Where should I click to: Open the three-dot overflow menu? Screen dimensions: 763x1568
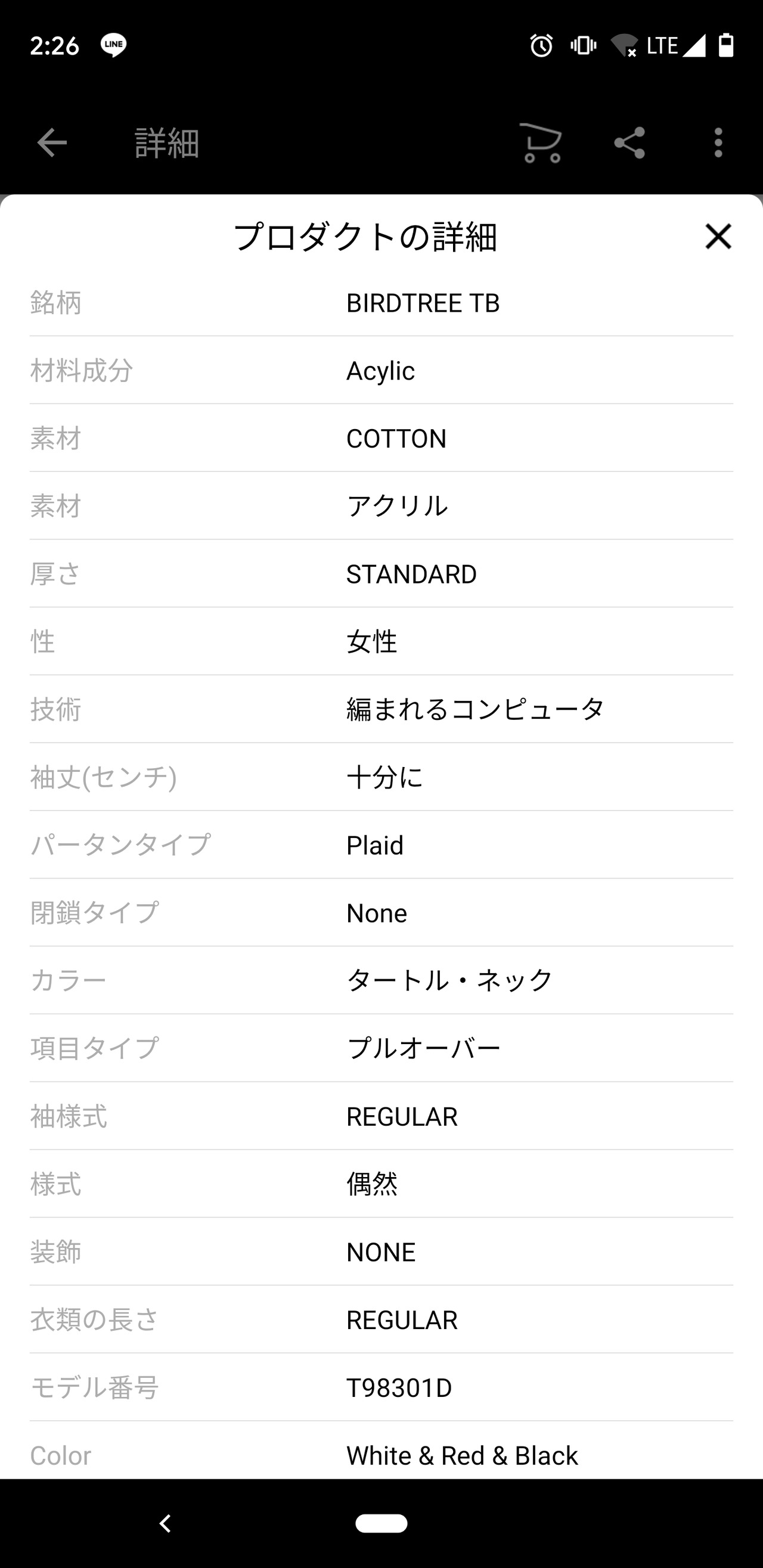718,143
